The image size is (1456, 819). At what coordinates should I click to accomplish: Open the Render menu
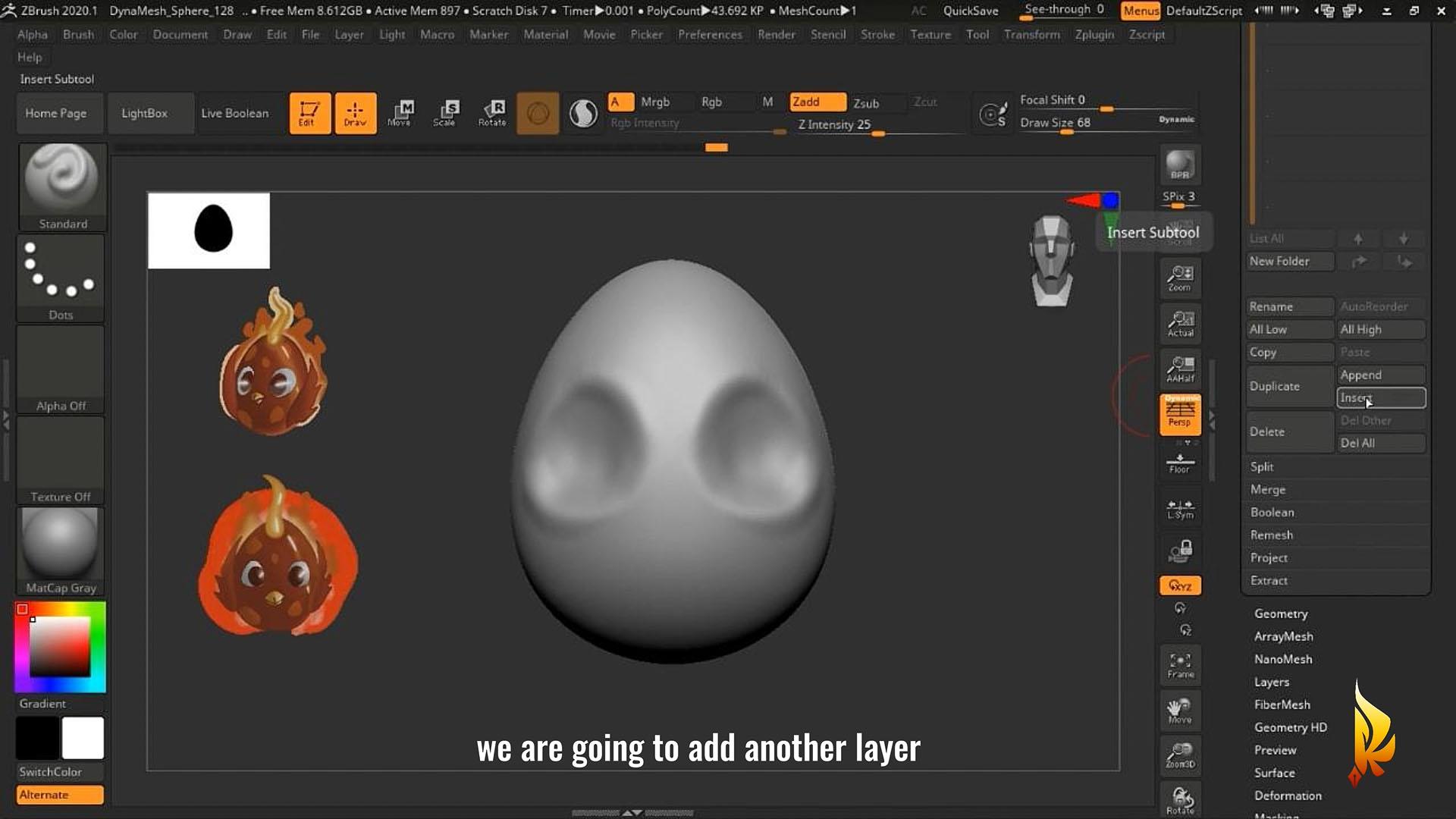pyautogui.click(x=777, y=34)
